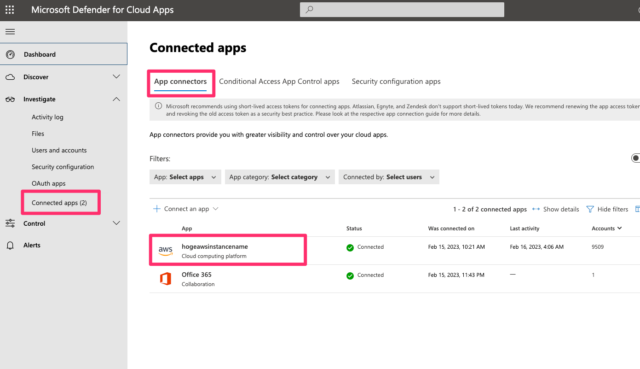Open the app launcher grid icon
640x369 pixels.
[x=9, y=10]
